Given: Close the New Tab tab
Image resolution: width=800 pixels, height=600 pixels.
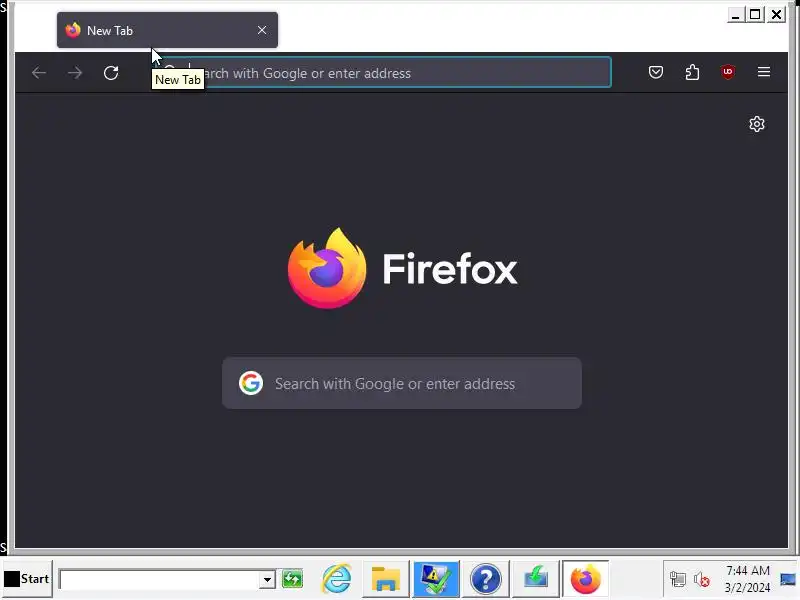Looking at the screenshot, I should click(262, 30).
